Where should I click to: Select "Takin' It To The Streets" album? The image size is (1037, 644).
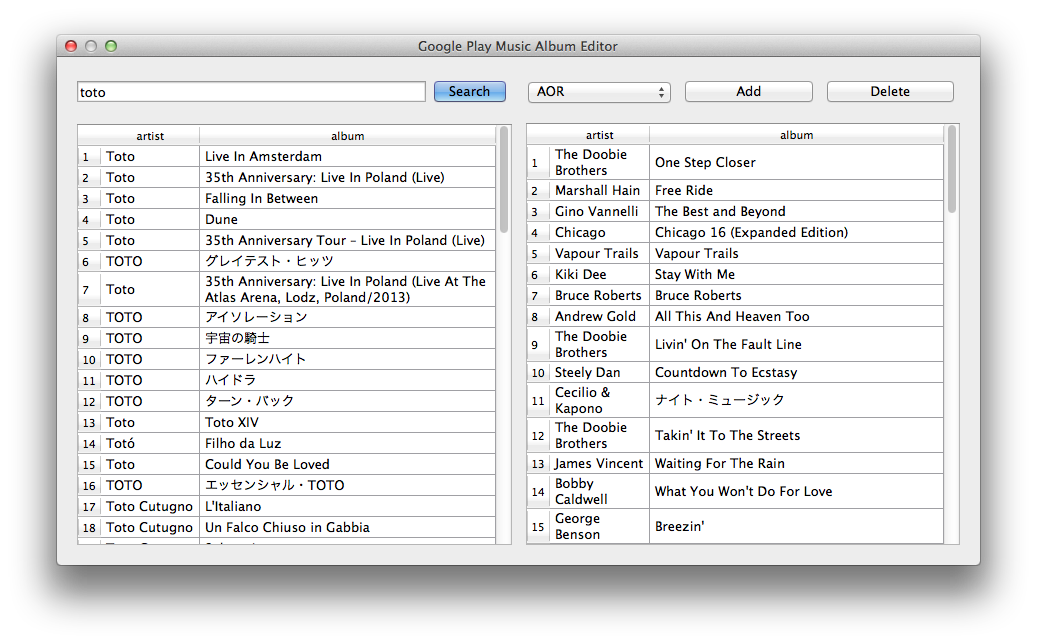[x=796, y=436]
